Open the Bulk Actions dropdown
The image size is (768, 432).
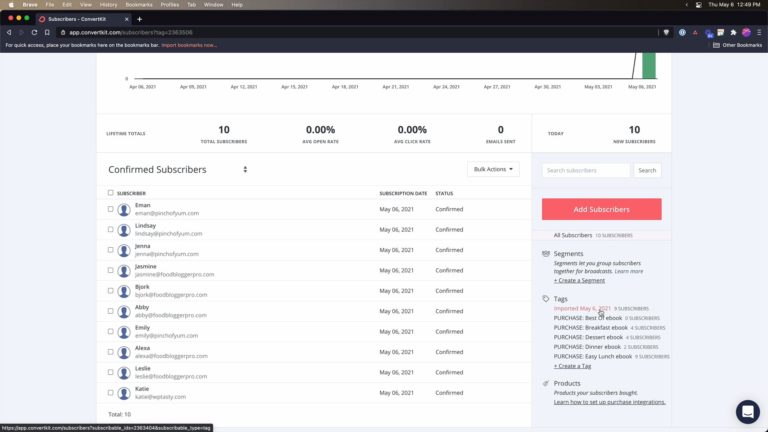pos(493,169)
